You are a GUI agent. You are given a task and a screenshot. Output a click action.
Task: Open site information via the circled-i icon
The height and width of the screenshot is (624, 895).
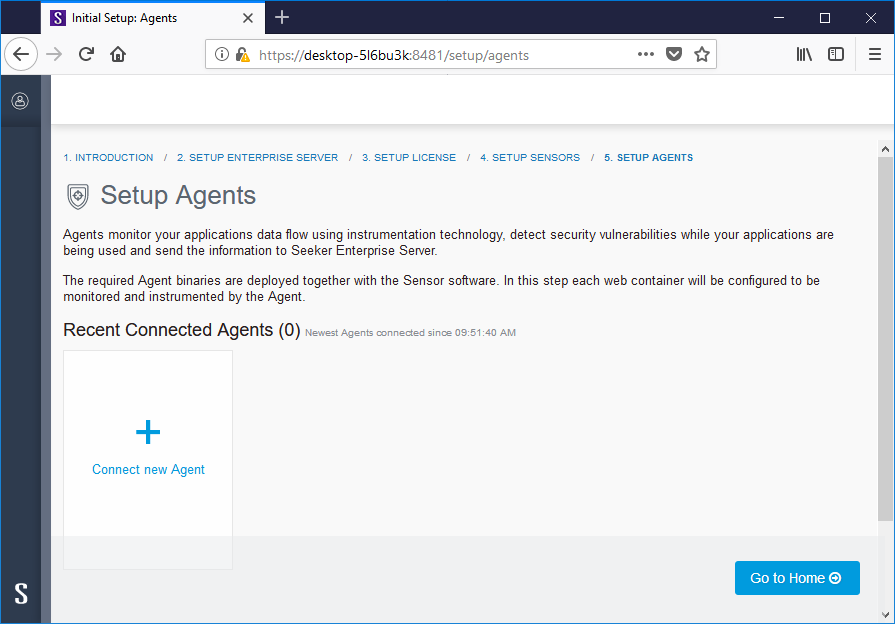pyautogui.click(x=221, y=54)
